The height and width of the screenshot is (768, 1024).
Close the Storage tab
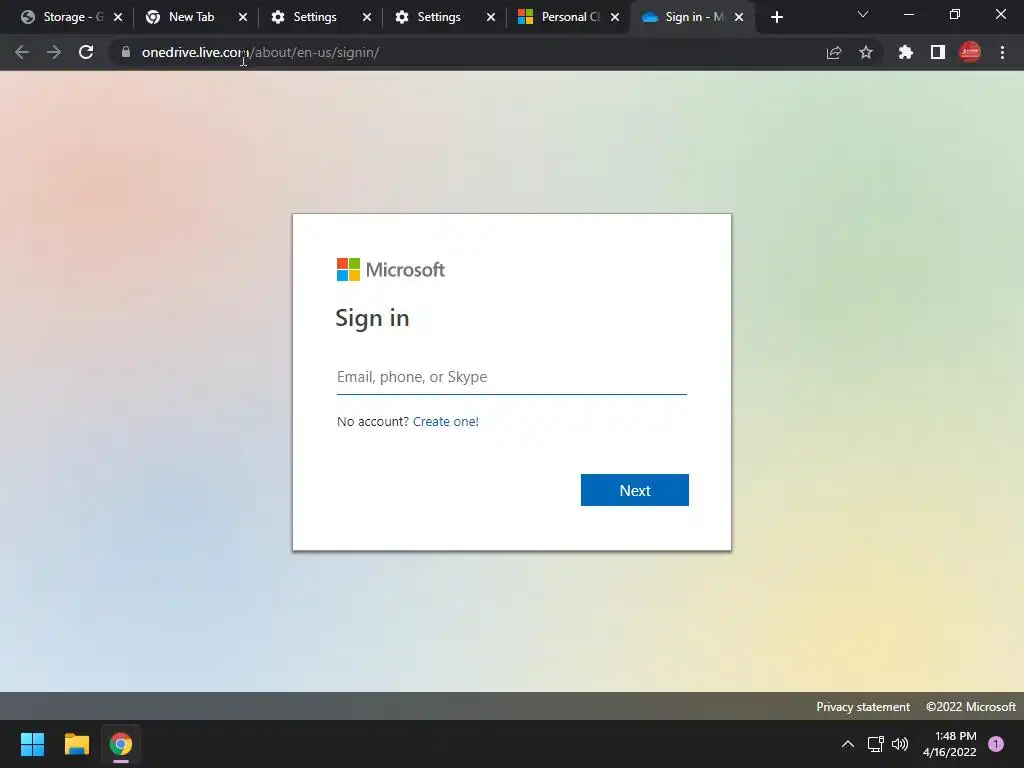pos(118,17)
